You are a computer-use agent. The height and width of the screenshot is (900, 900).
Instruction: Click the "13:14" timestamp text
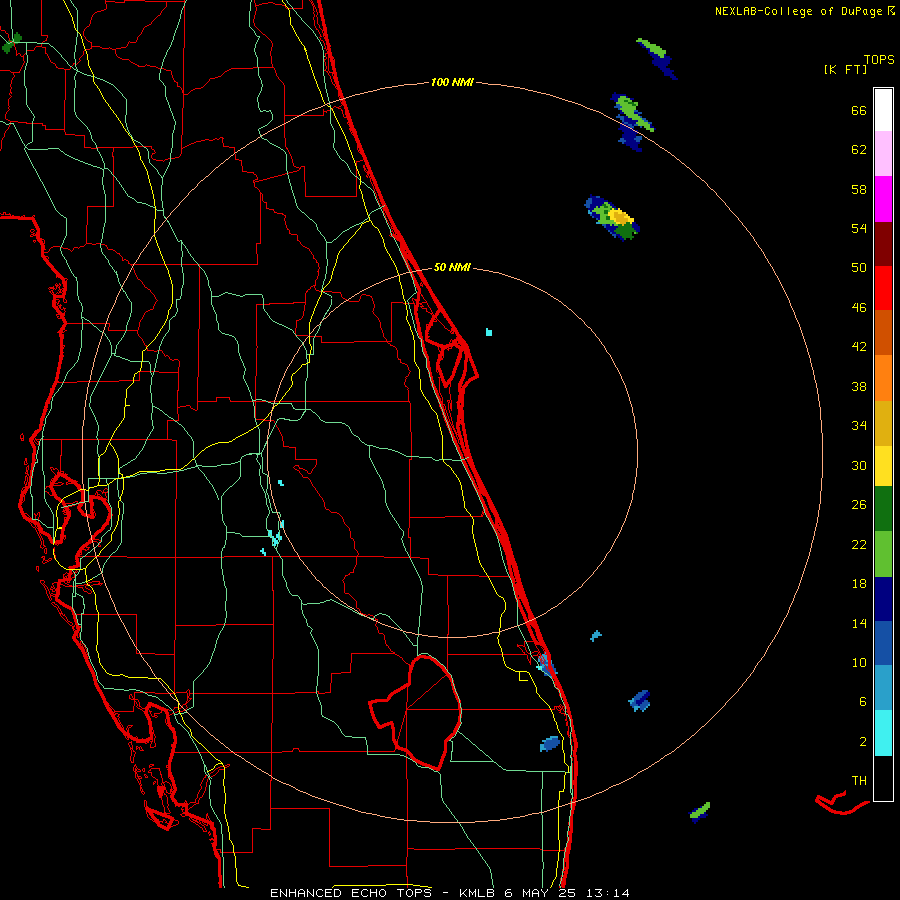608,893
